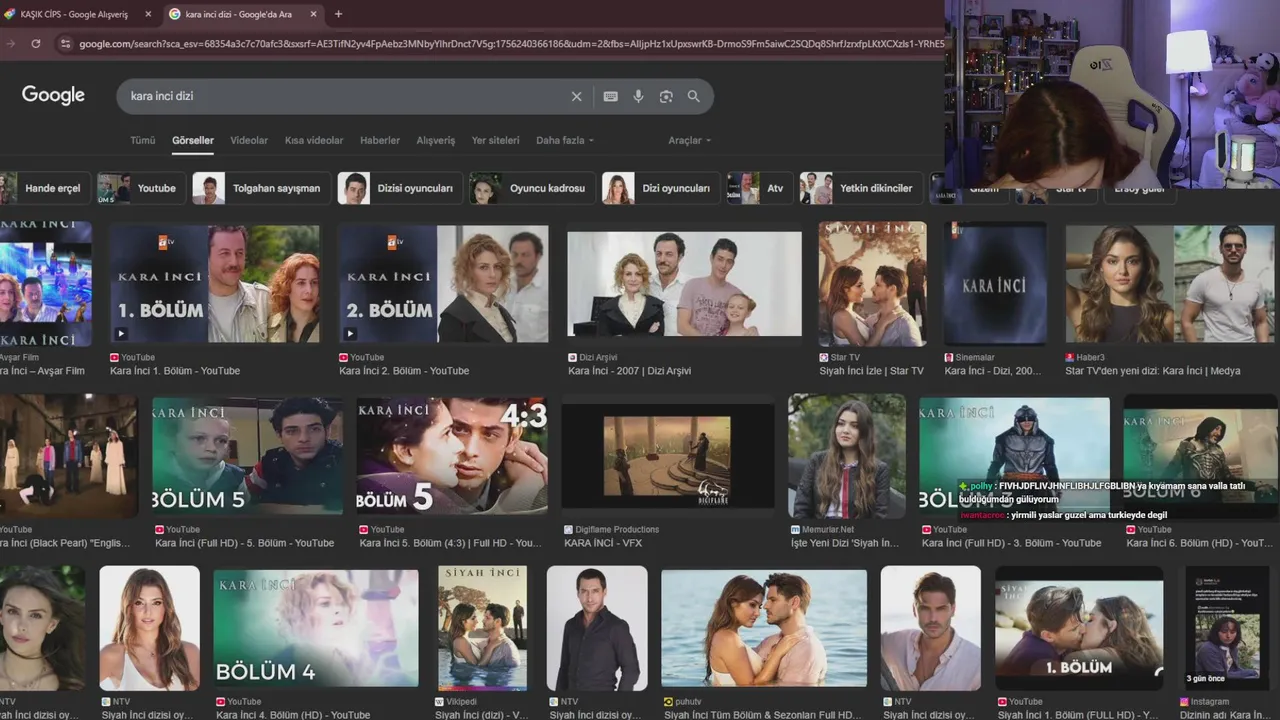
Task: Open a new browser tab with plus icon
Action: click(x=338, y=14)
